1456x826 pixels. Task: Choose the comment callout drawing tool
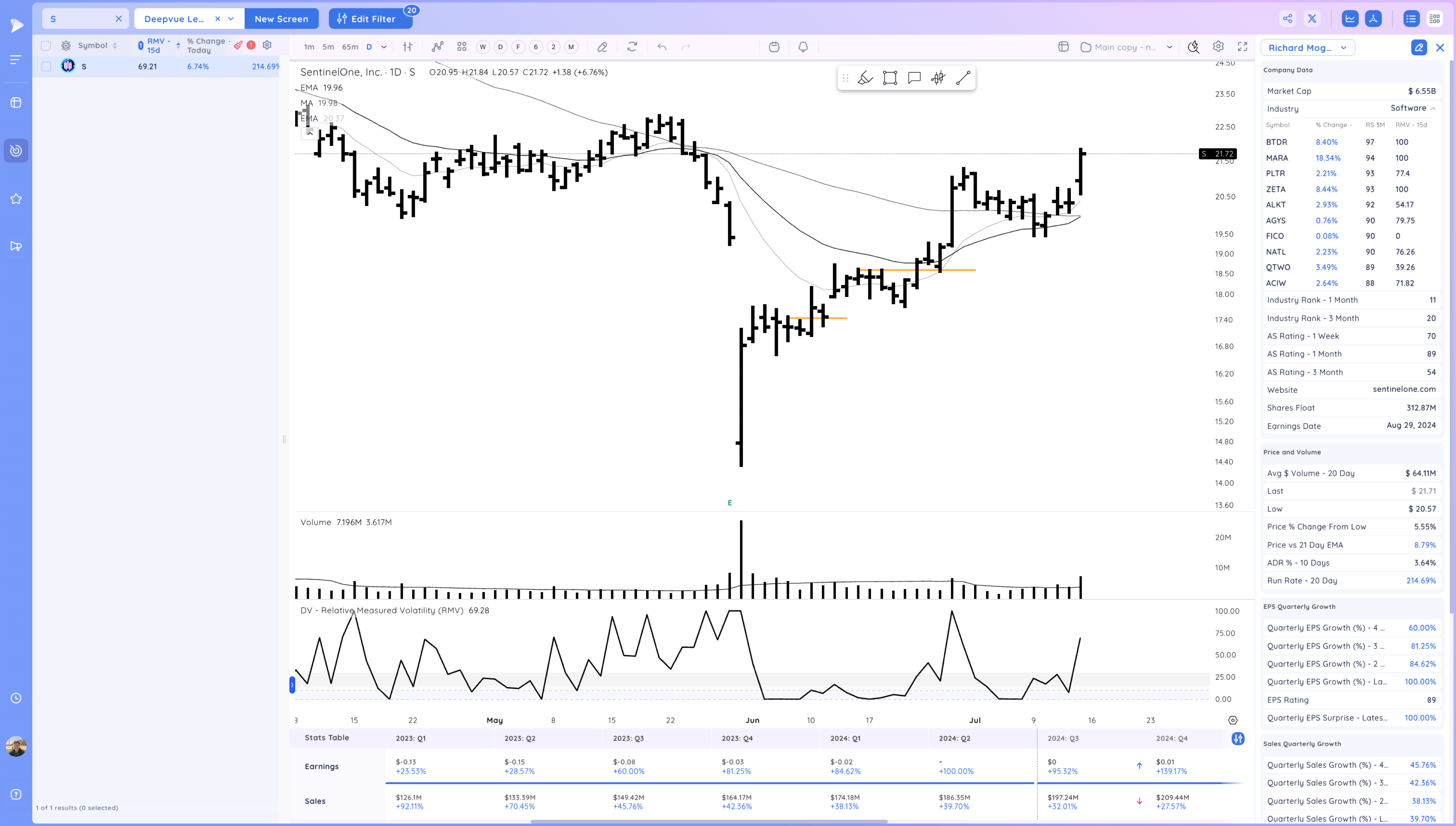click(x=914, y=78)
